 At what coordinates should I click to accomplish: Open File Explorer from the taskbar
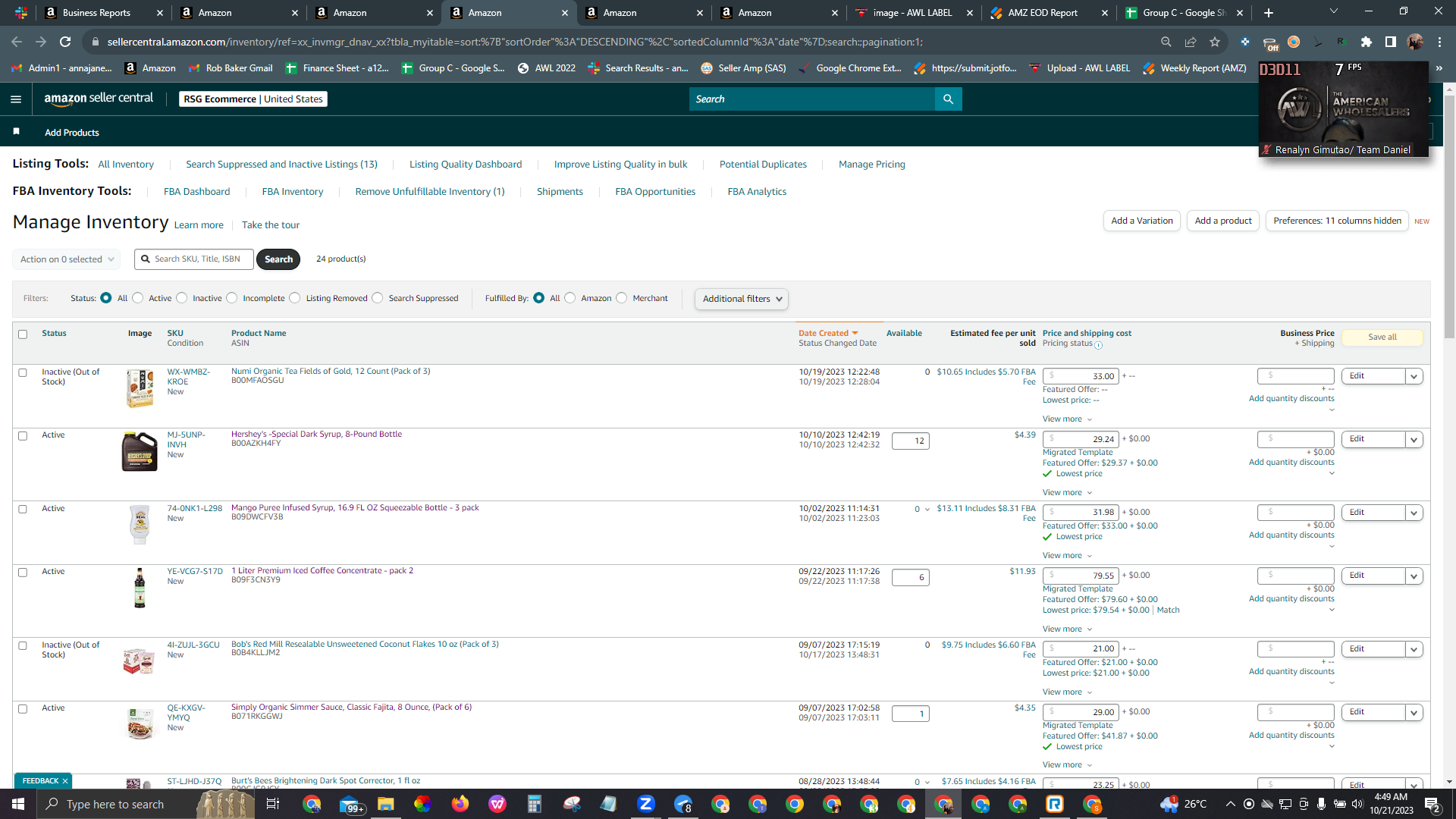point(386,804)
